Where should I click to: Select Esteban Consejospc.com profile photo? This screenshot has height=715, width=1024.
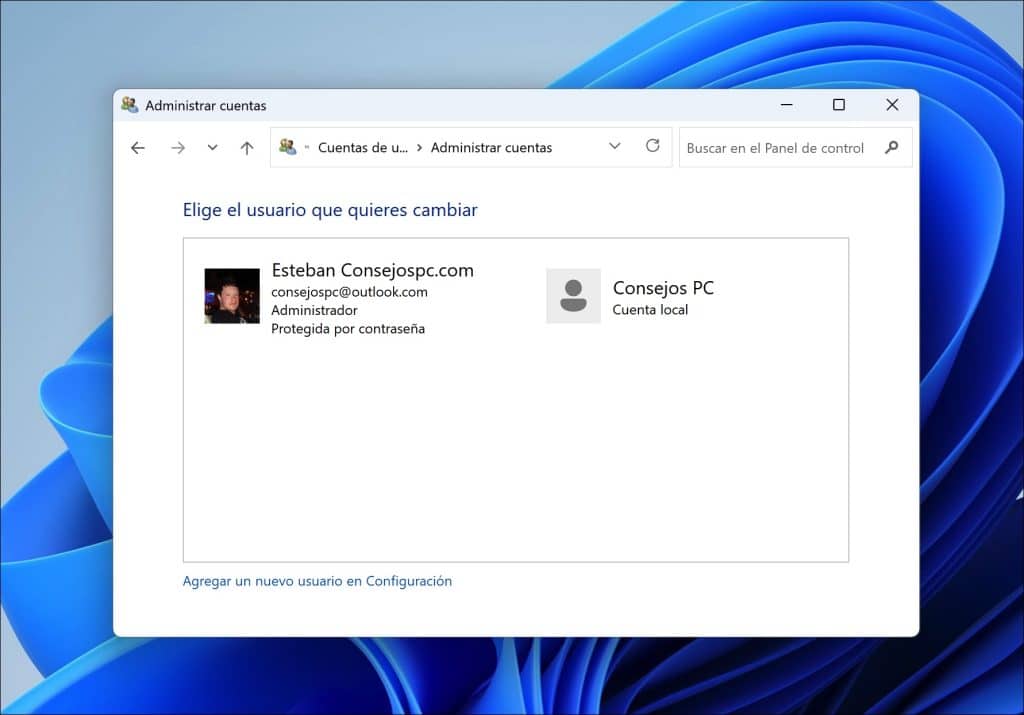(232, 296)
